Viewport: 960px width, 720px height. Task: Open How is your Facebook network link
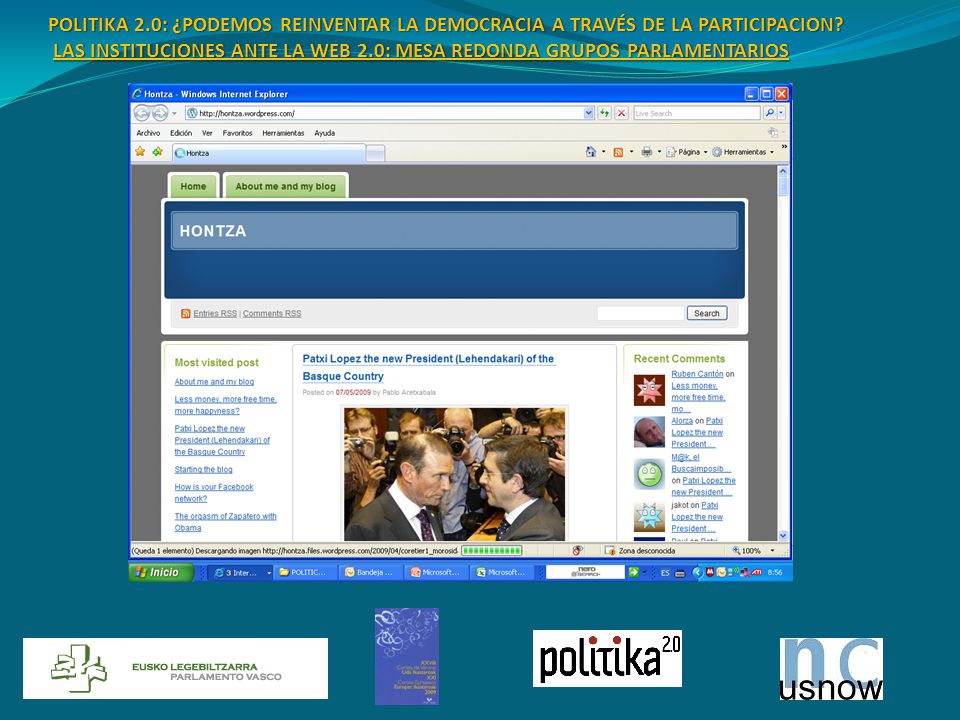pos(214,493)
